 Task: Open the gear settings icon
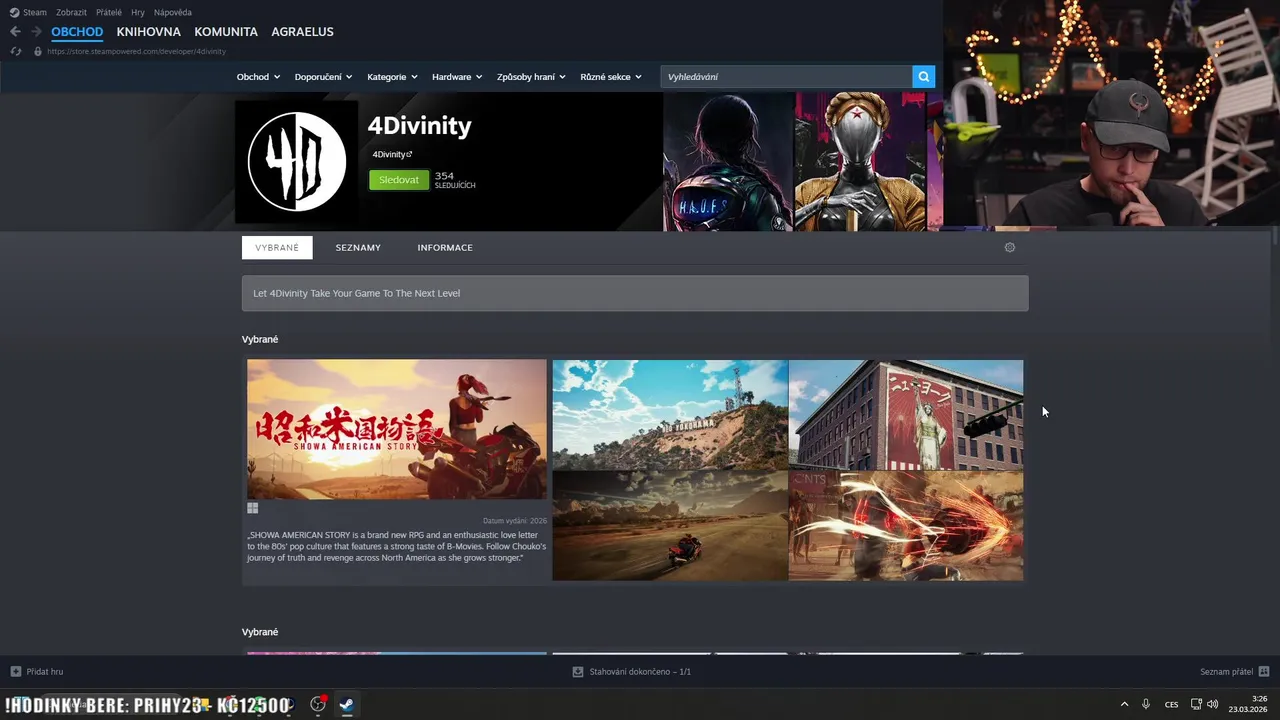1010,248
